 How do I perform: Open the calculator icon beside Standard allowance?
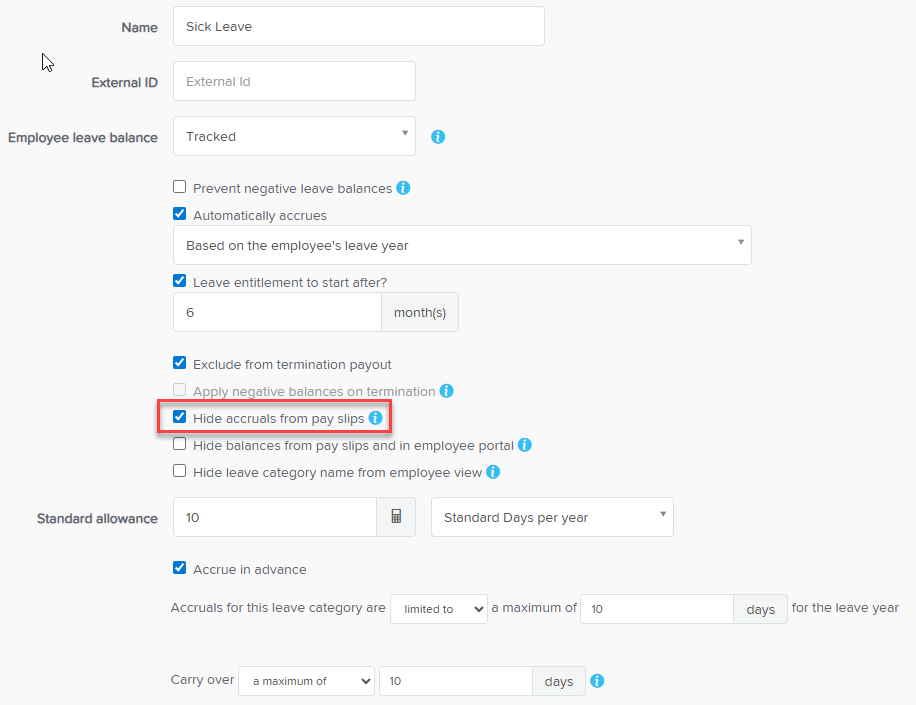(x=396, y=517)
